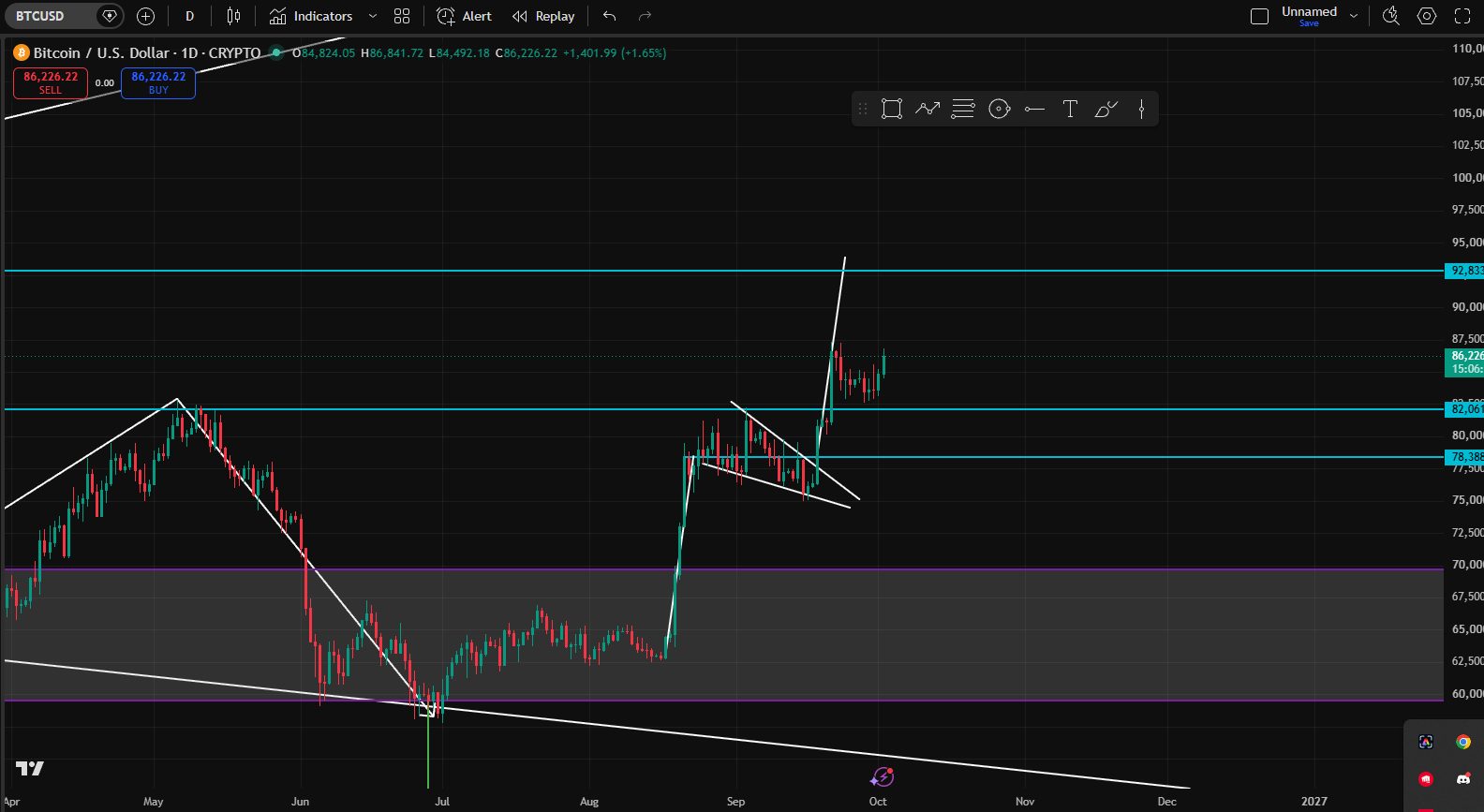The image size is (1484, 812).
Task: Change the D chart interval
Action: tap(189, 16)
